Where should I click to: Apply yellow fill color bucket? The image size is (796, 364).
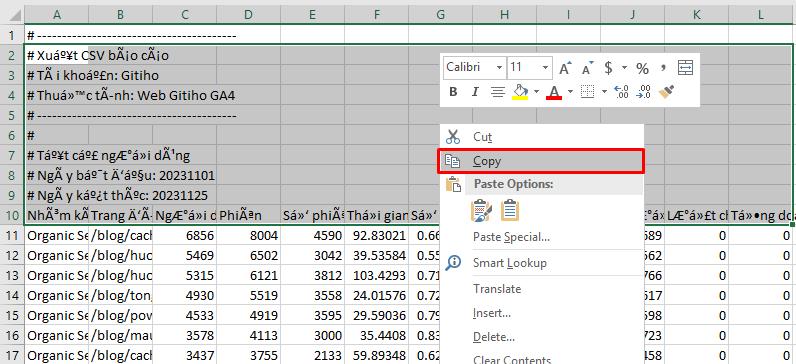pyautogui.click(x=520, y=92)
